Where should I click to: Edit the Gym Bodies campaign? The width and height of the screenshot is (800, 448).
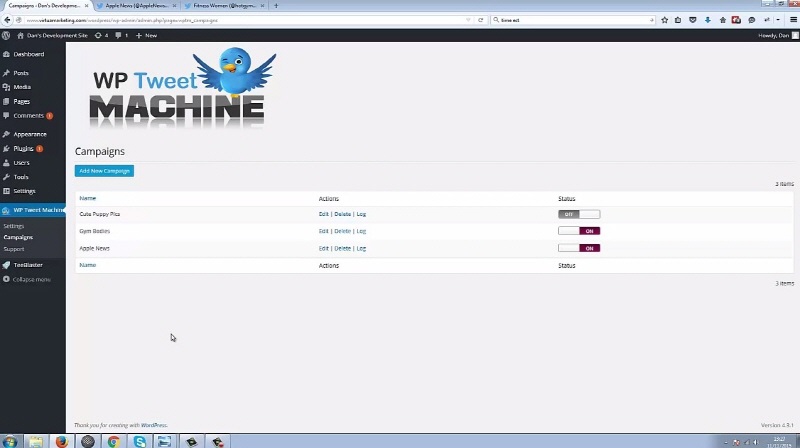pyautogui.click(x=323, y=231)
